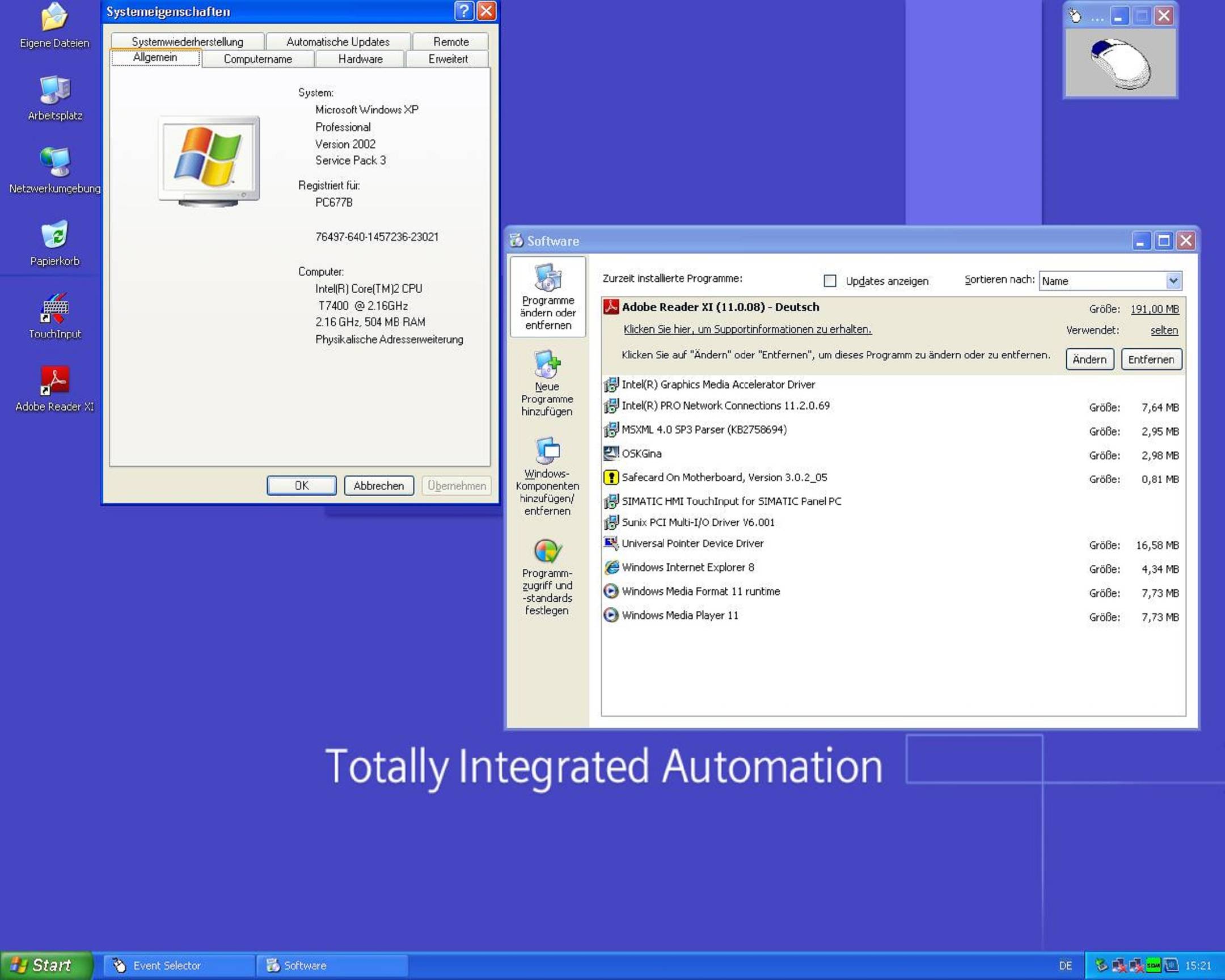
Task: Click the help question mark in Systemeigenschaften
Action: pyautogui.click(x=464, y=11)
